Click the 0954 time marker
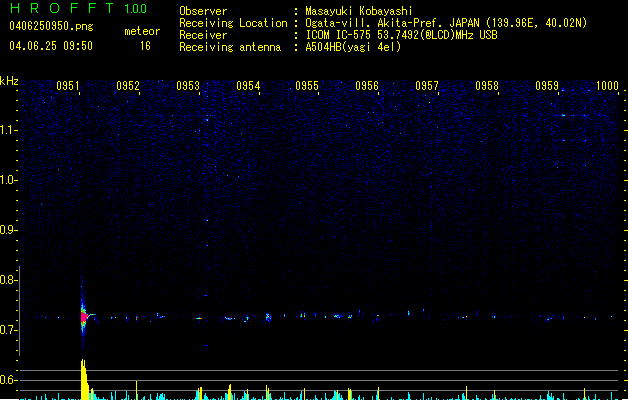The image size is (629, 400). coord(248,86)
